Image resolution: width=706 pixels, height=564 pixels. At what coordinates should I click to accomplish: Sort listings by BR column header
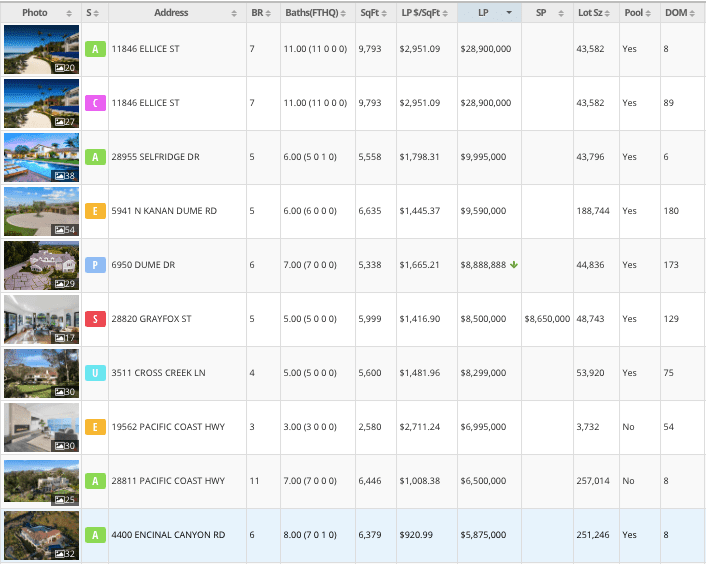263,13
